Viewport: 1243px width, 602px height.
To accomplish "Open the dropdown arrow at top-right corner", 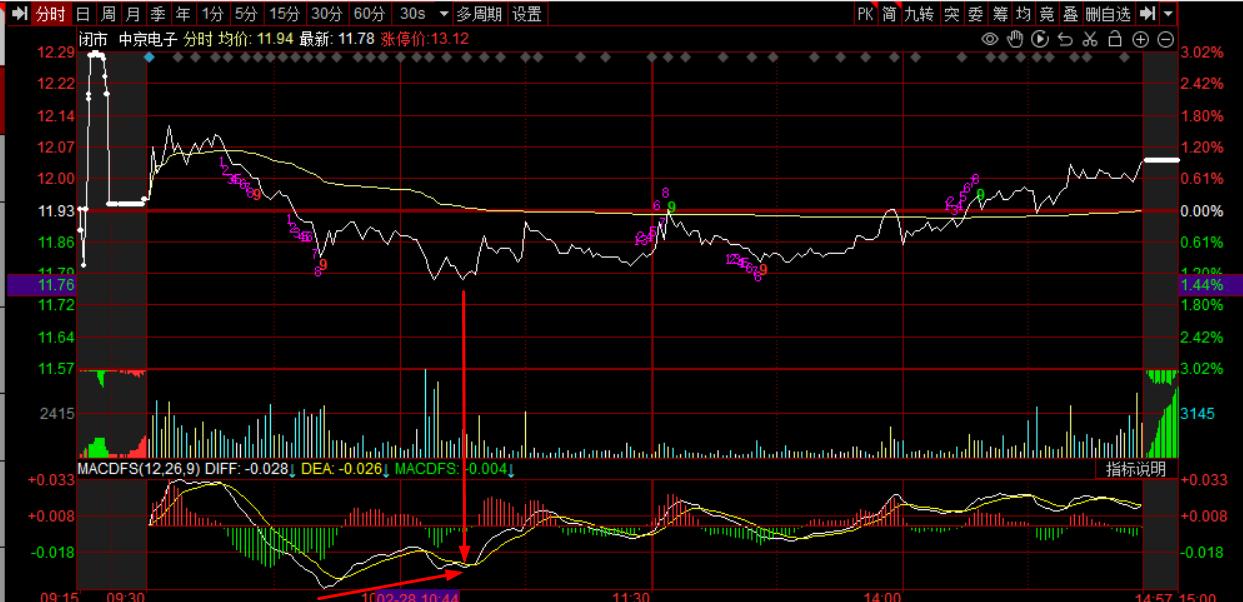I will tap(1169, 14).
